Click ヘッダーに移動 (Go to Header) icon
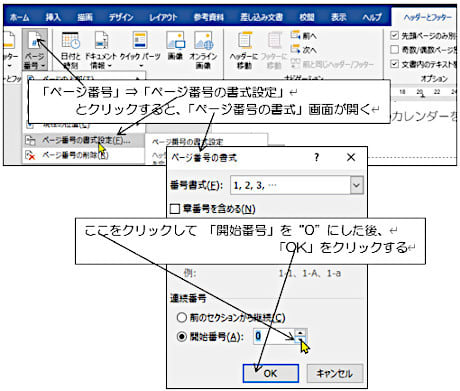This screenshot has width=460, height=391. click(244, 50)
